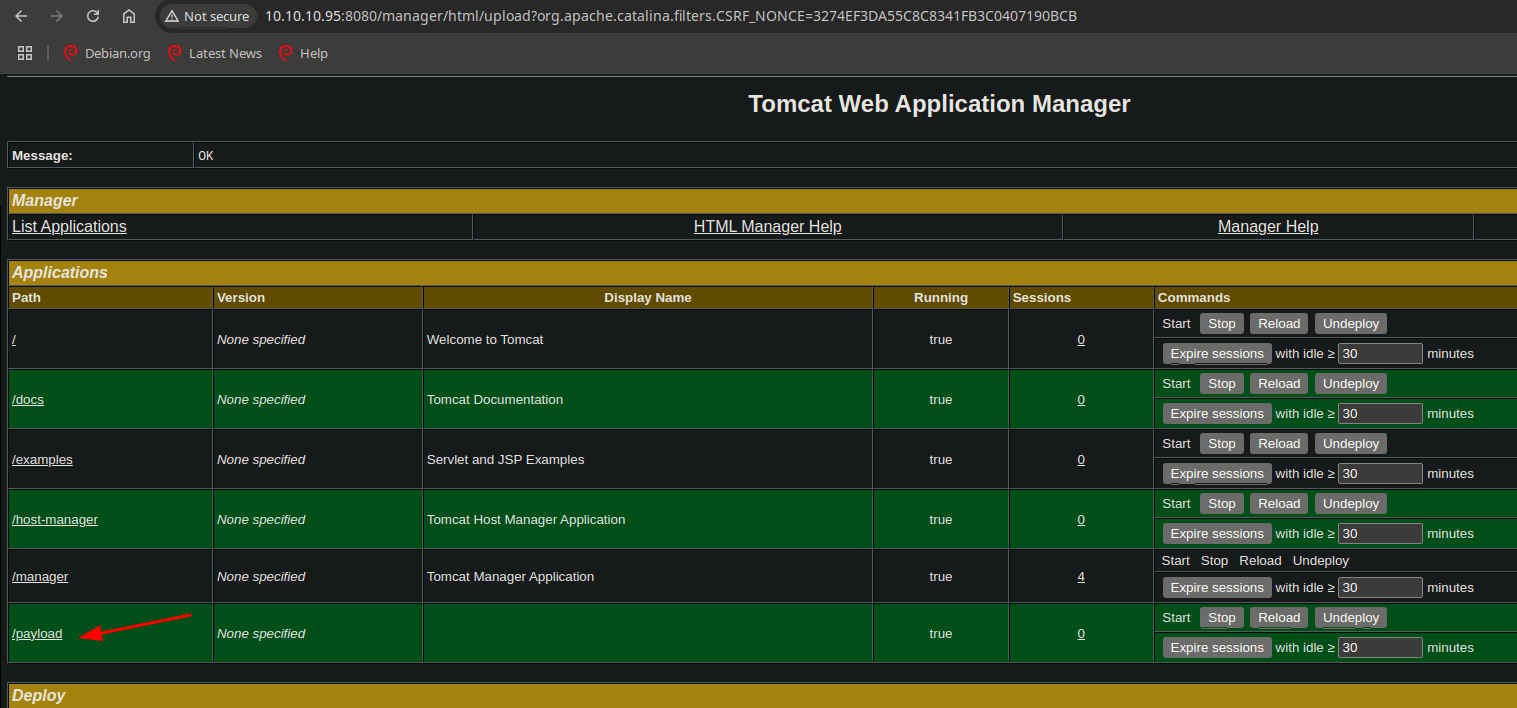Open HTML Manager Help
Viewport: 1517px width, 708px height.
[x=767, y=226]
